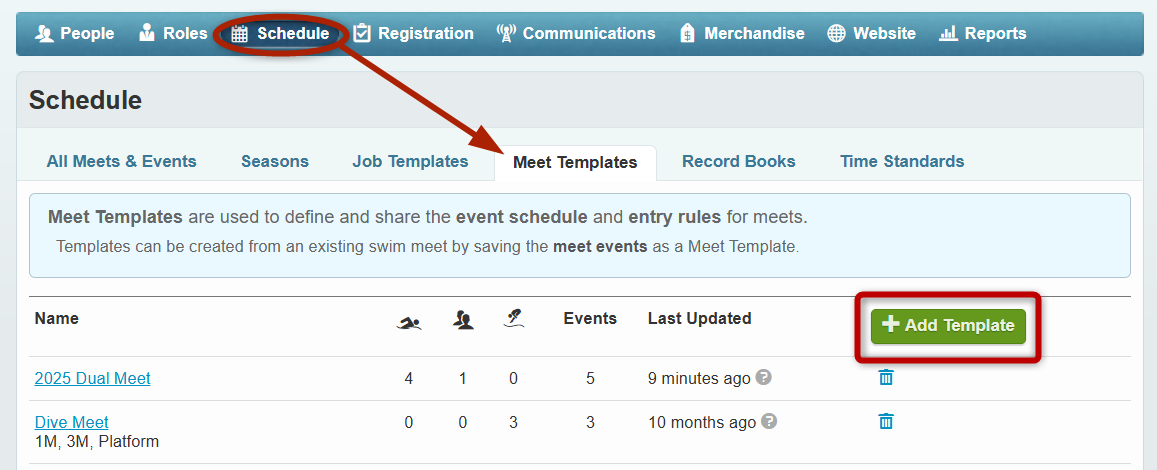The height and width of the screenshot is (470, 1157).
Task: Click the Add Template button
Action: pyautogui.click(x=948, y=326)
